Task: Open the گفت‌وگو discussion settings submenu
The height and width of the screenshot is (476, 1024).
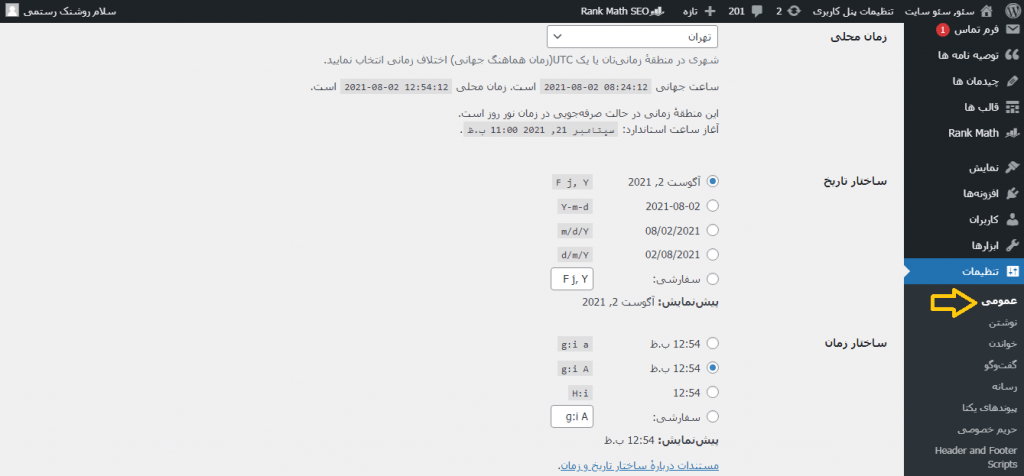Action: [x=1001, y=365]
